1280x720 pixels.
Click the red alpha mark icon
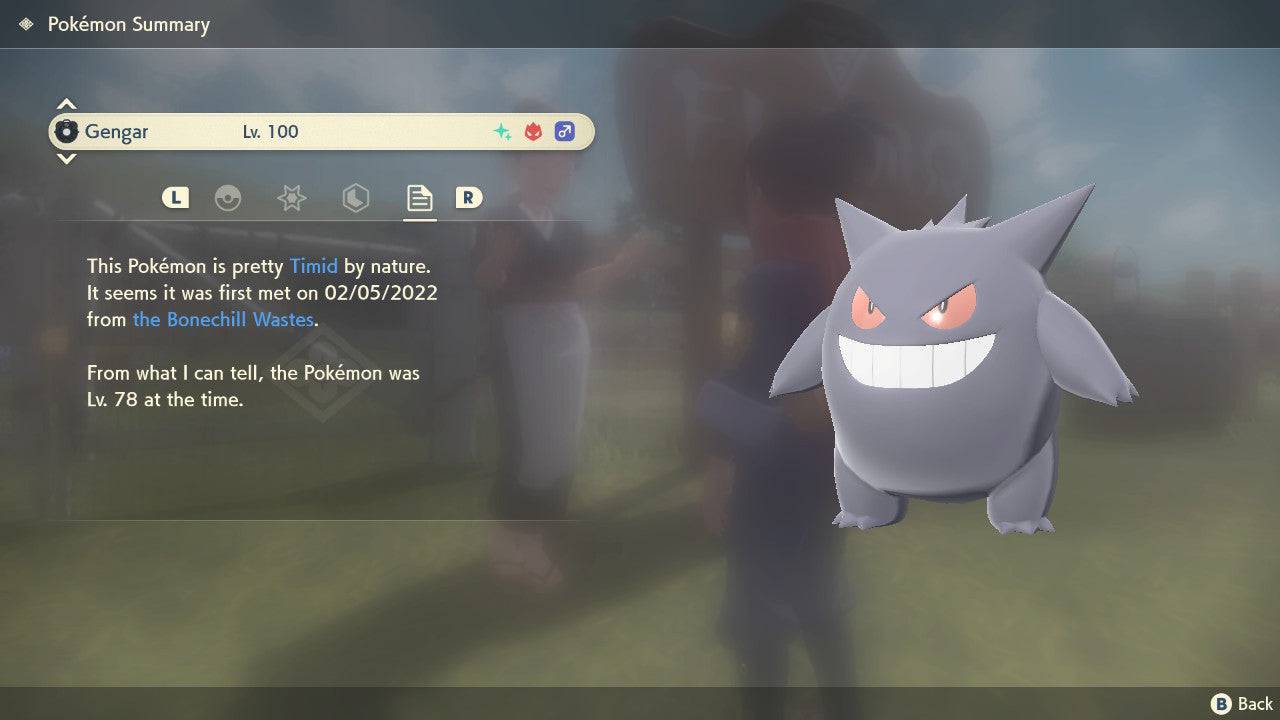click(x=533, y=131)
